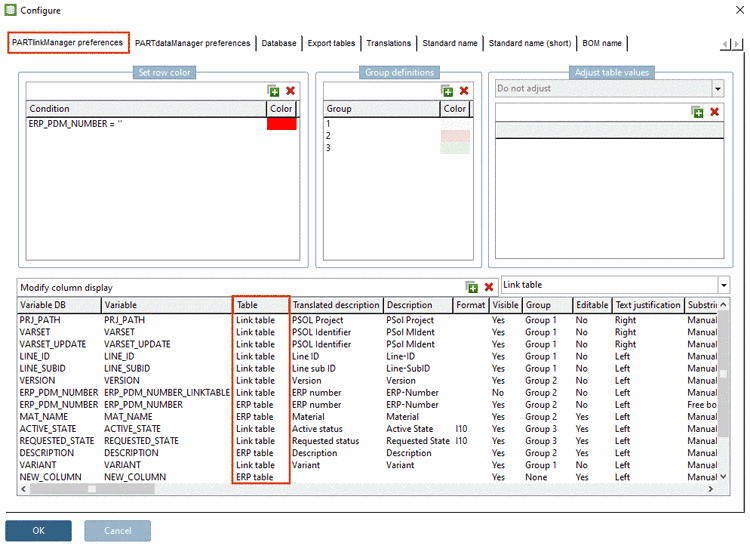
Task: Click the Configure window icon
Action: point(10,10)
